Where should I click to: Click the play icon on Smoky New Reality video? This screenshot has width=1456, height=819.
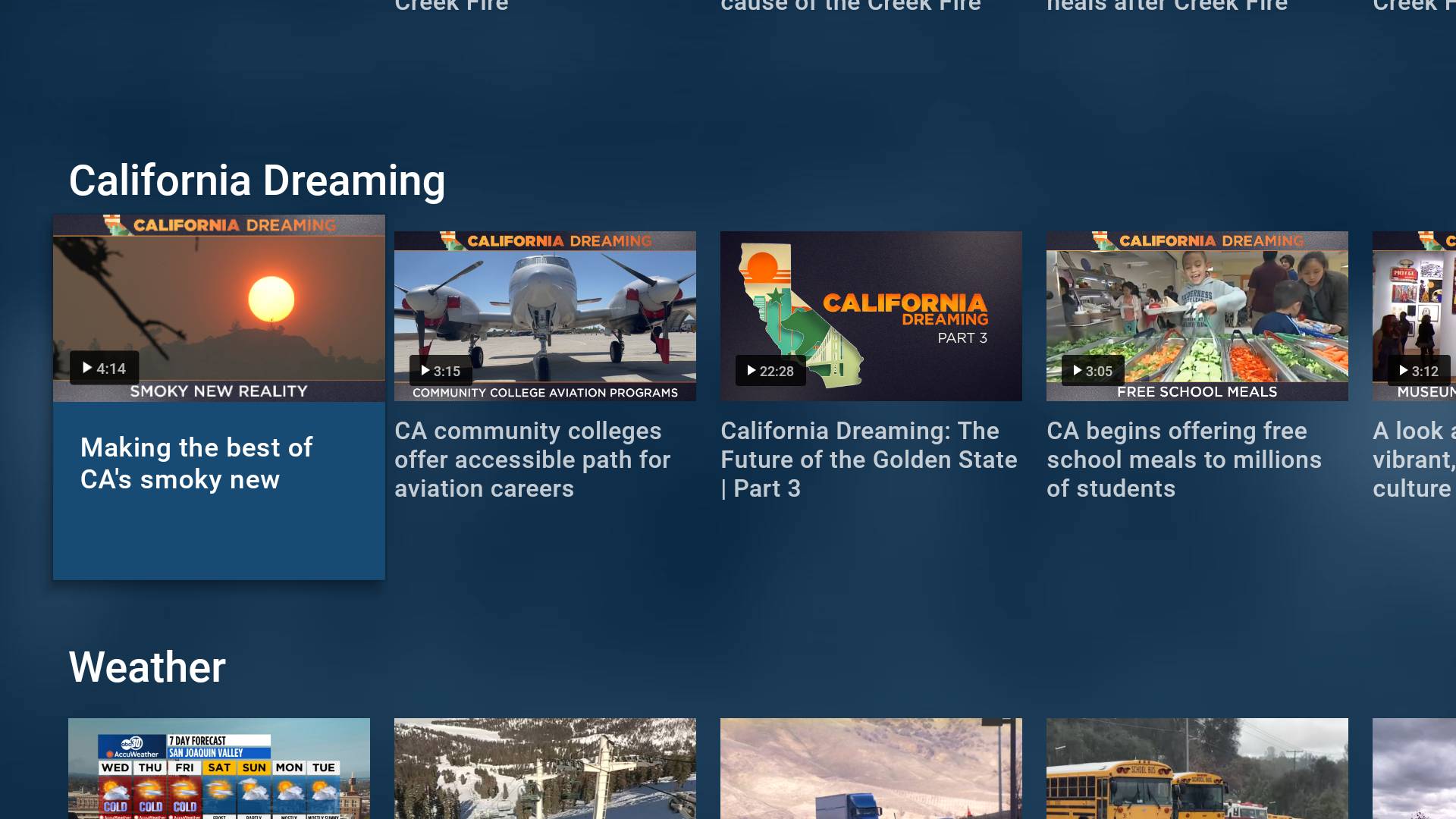[x=86, y=368]
